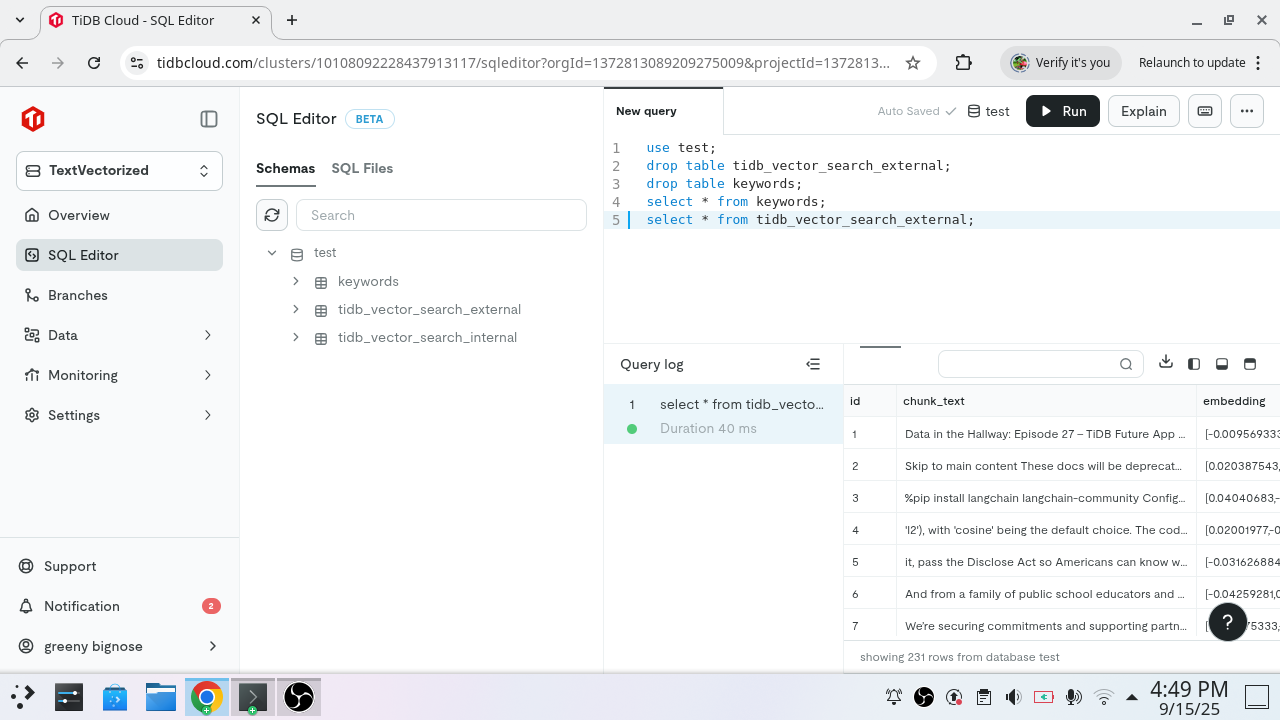Open the volume tray icon
This screenshot has width=1280, height=720.
coord(1013,697)
